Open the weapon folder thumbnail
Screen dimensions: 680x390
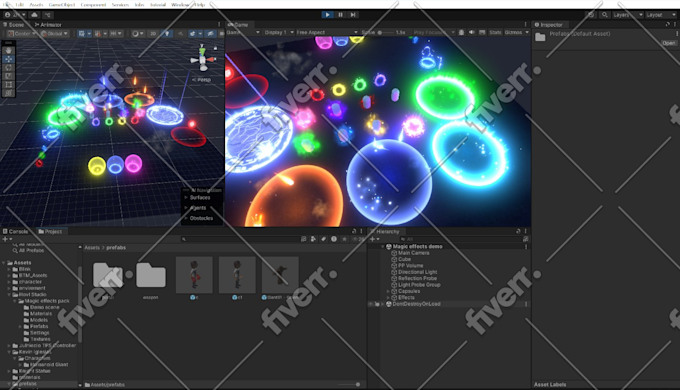[151, 275]
